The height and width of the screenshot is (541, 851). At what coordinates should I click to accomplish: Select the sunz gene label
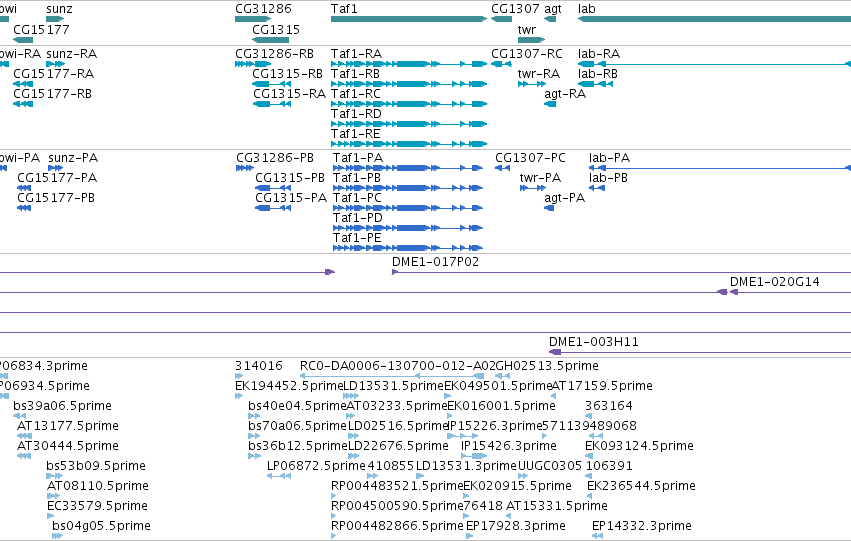point(59,9)
